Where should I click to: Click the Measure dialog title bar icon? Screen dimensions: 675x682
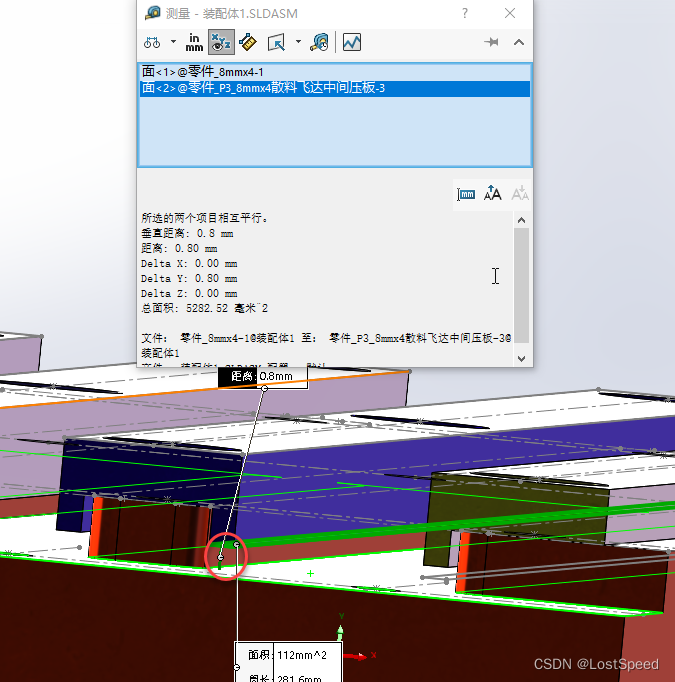pyautogui.click(x=153, y=13)
